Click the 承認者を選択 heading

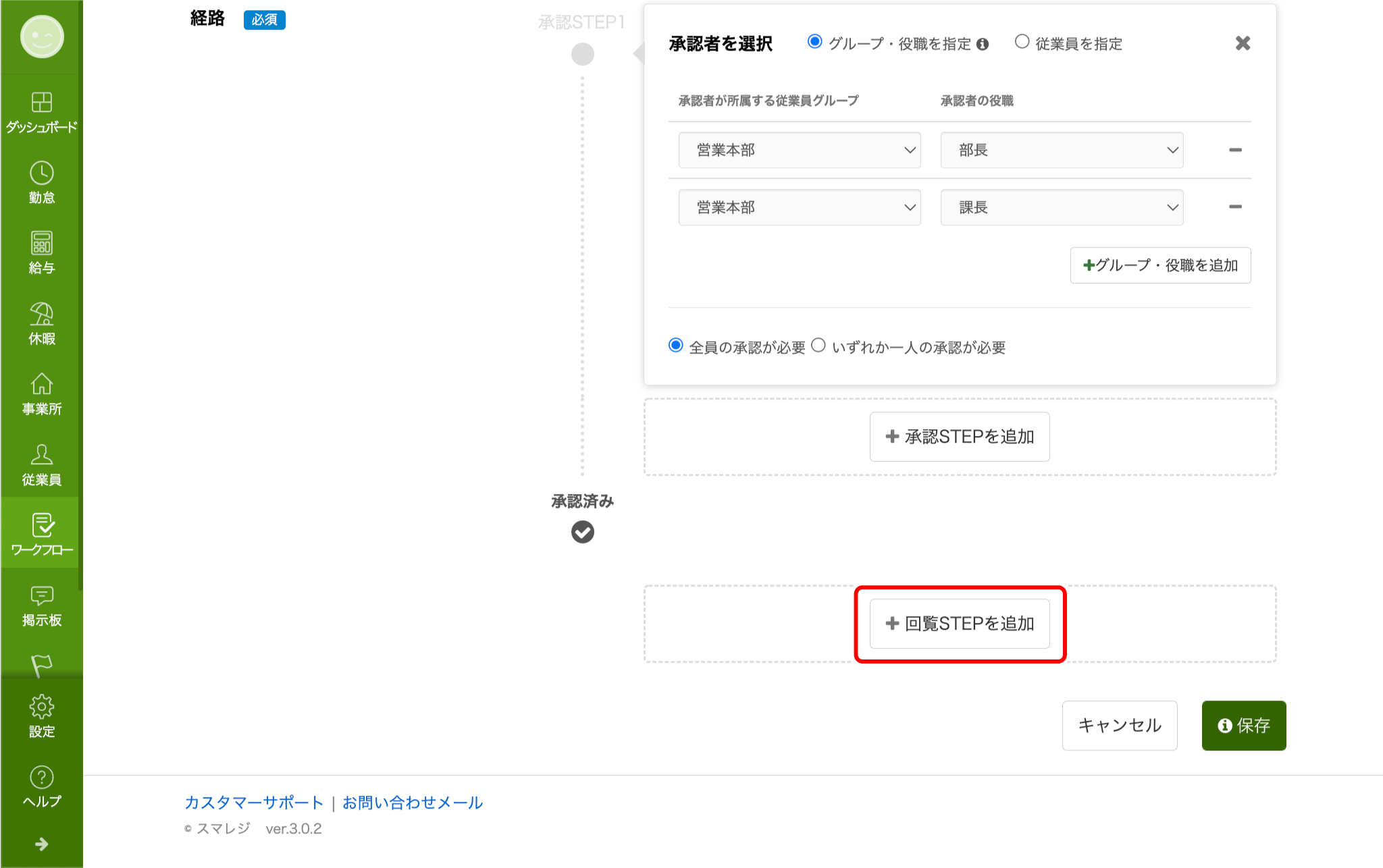pyautogui.click(x=720, y=44)
